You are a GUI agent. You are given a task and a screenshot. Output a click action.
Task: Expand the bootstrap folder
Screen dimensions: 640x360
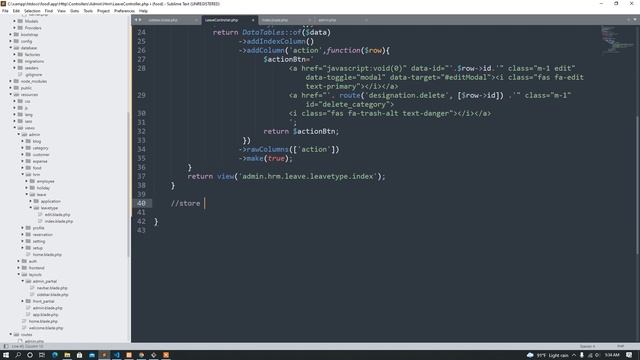(x=11, y=35)
